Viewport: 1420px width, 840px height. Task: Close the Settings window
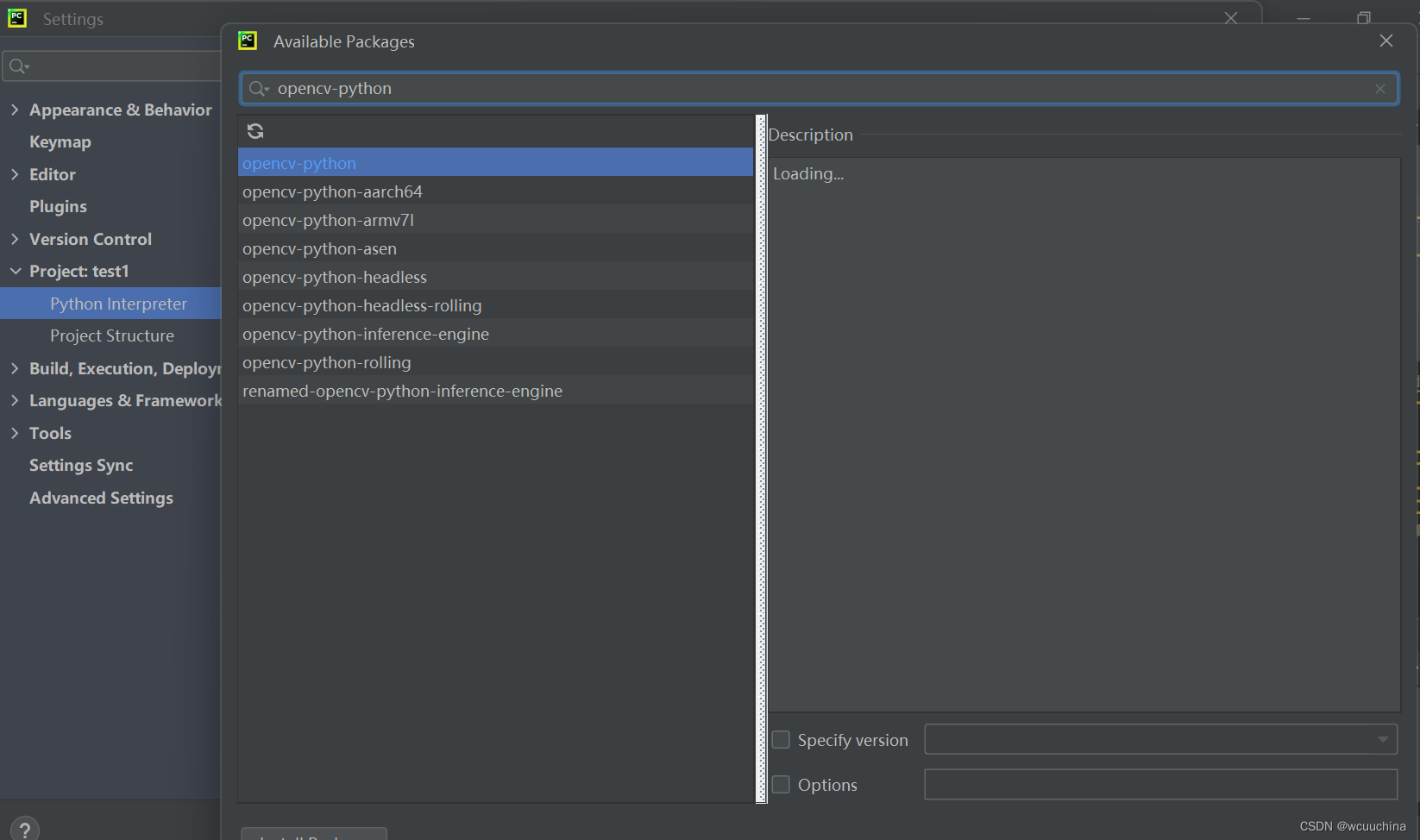(1231, 18)
